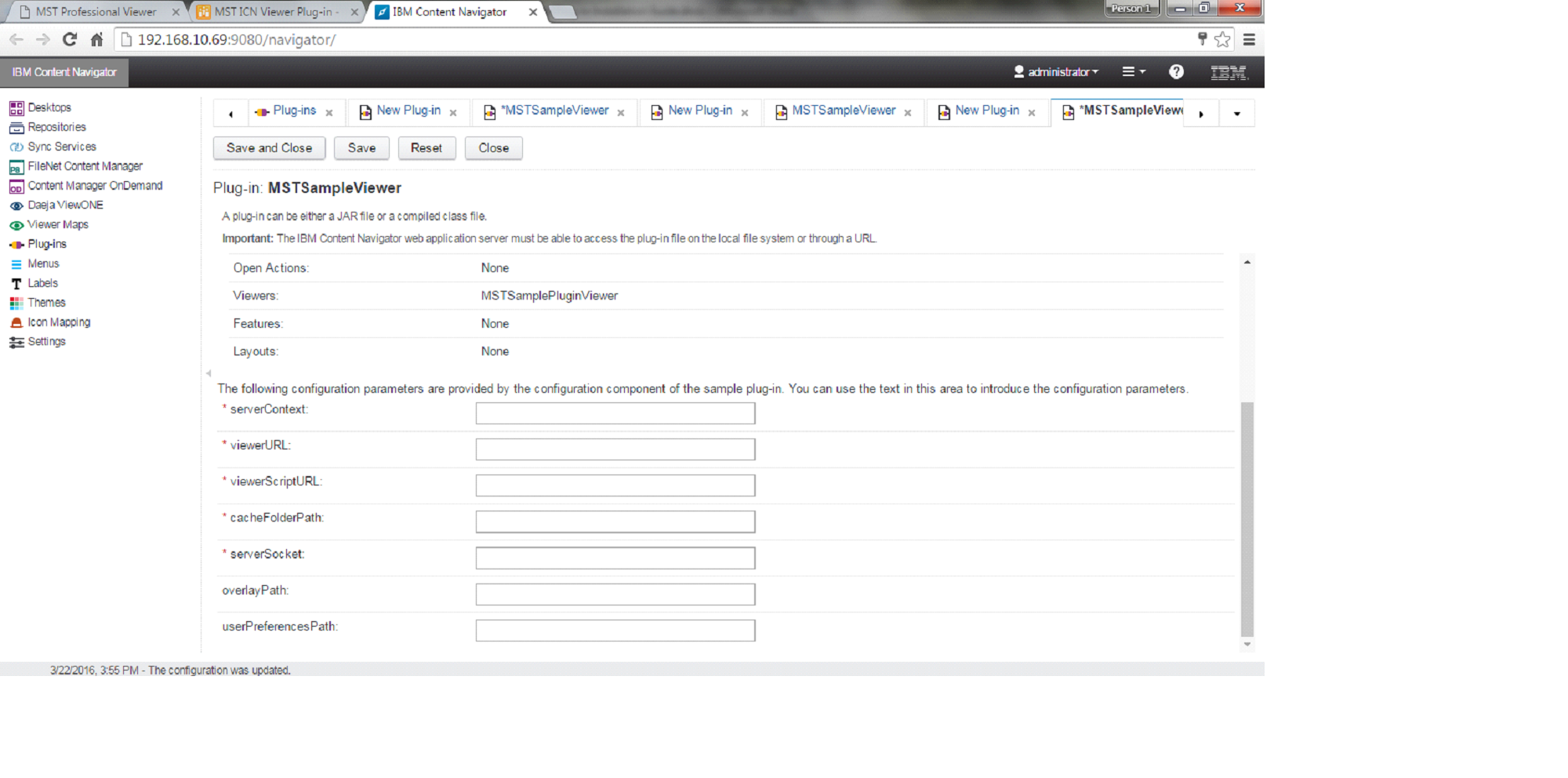The width and height of the screenshot is (1568, 778).
Task: Click the vertical scrollbar thumb
Action: (1247, 519)
